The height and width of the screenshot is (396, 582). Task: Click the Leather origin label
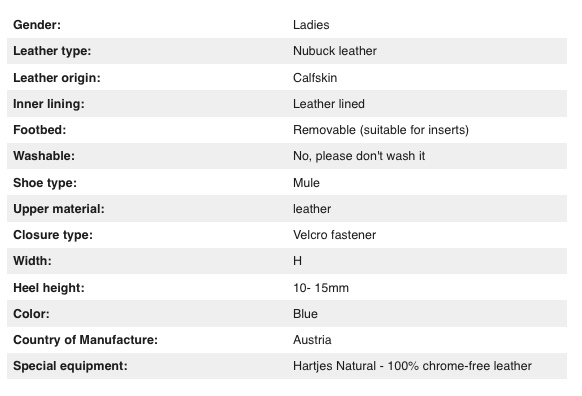[x=57, y=78]
